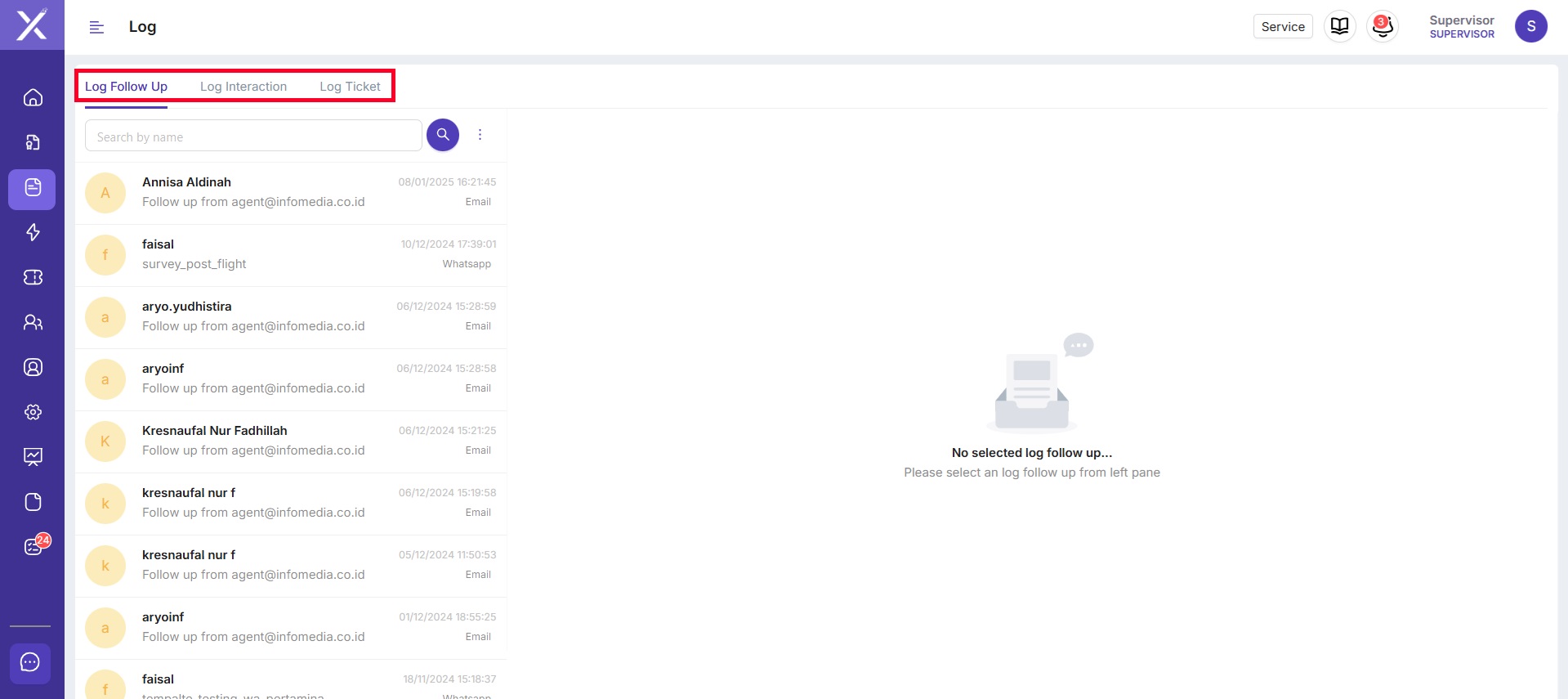This screenshot has width=1568, height=699.
Task: Click the purple search magnifier button
Action: (443, 135)
